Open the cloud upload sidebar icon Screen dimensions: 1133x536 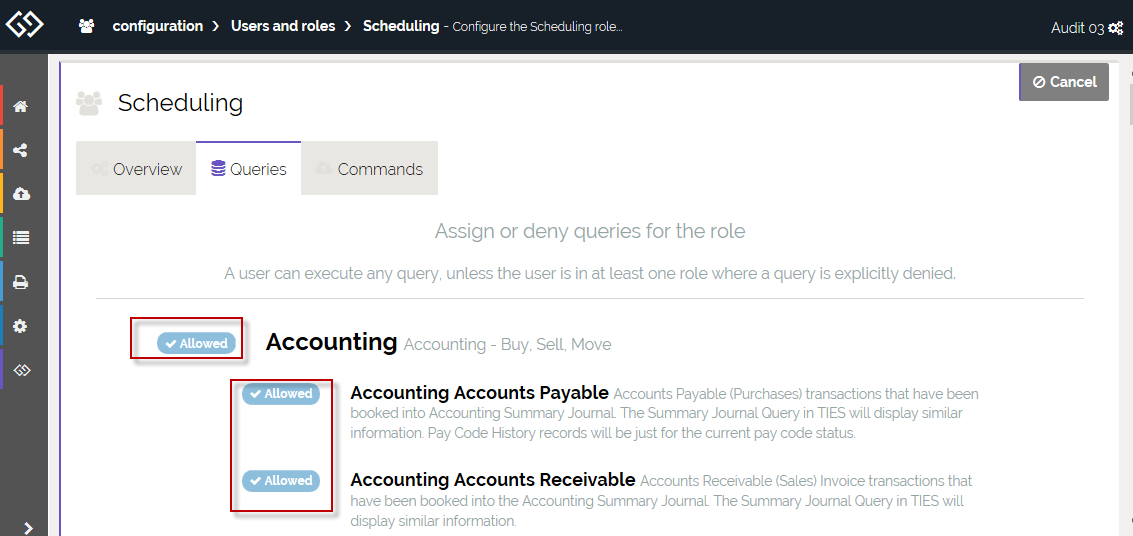(20, 194)
